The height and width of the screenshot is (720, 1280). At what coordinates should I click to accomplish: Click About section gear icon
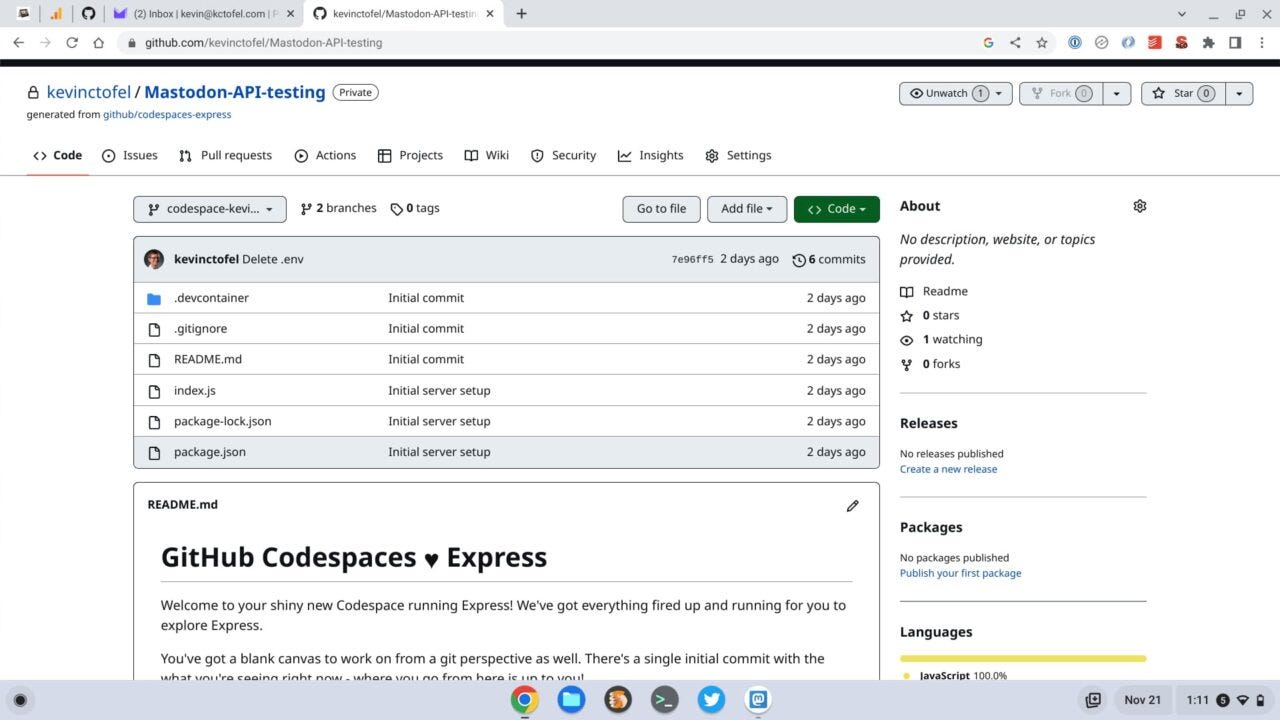pos(1139,206)
